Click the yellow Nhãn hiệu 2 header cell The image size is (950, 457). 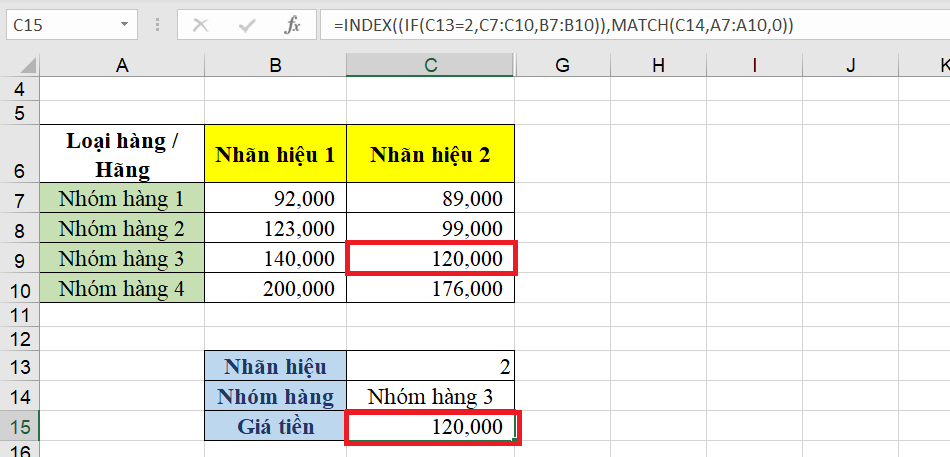point(430,154)
